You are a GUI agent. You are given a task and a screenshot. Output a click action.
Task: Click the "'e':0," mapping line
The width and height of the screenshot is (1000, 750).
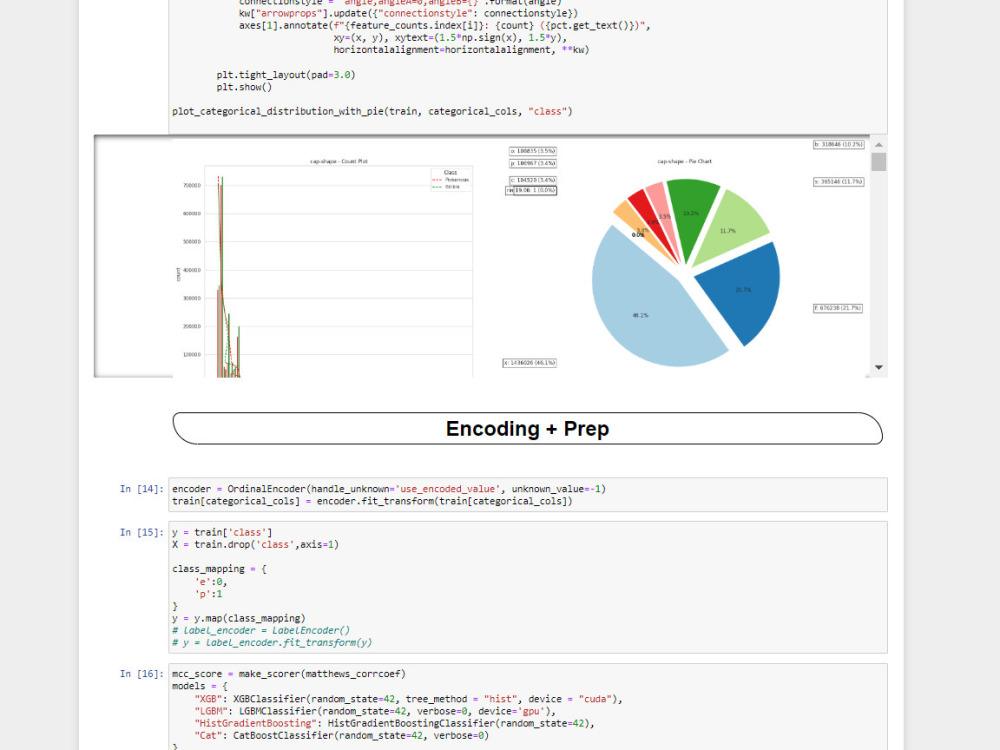click(x=210, y=582)
